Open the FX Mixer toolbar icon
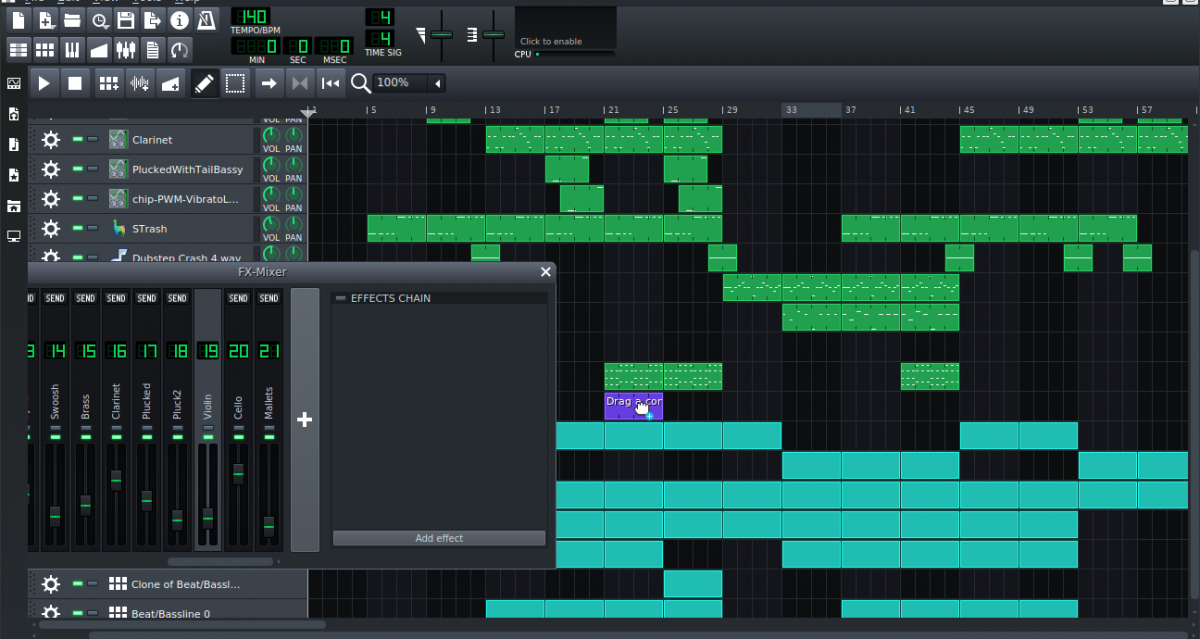 (x=125, y=50)
